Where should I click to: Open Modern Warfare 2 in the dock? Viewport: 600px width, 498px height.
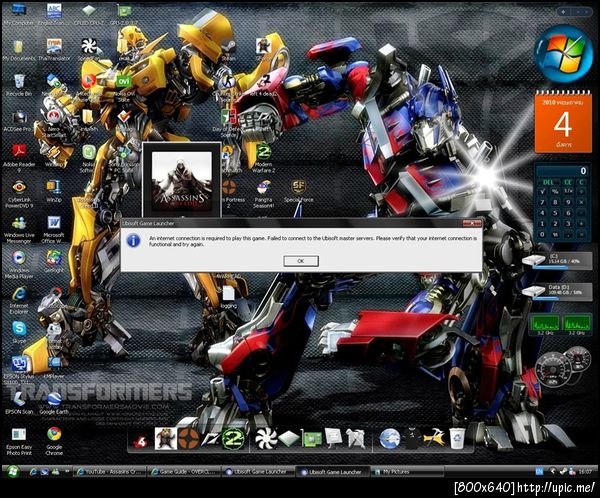pyautogui.click(x=233, y=439)
